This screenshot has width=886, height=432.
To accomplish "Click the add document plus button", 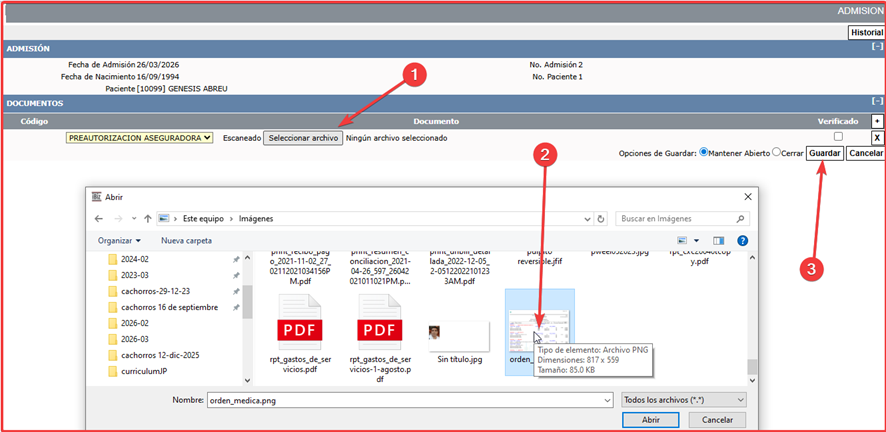I will point(877,120).
